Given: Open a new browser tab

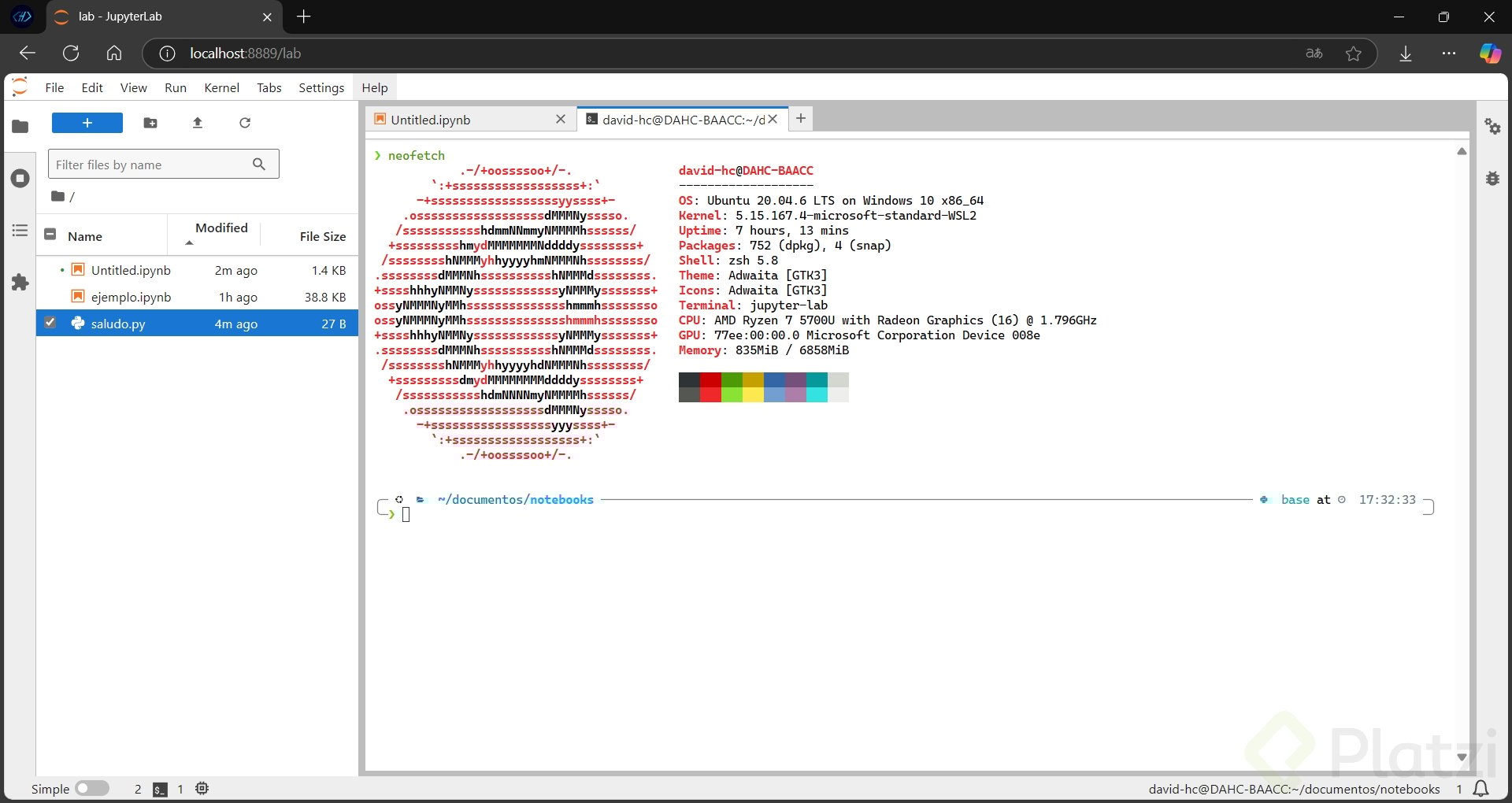Looking at the screenshot, I should pos(304,17).
